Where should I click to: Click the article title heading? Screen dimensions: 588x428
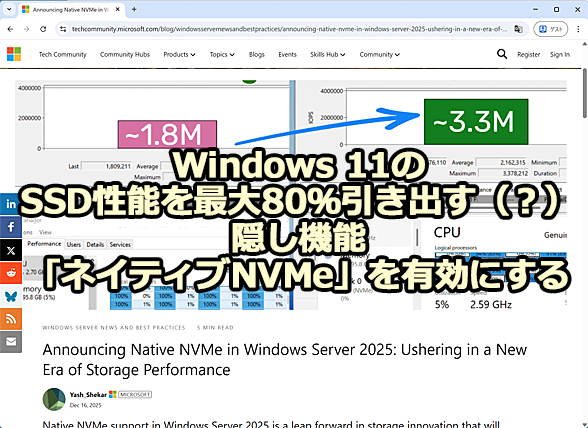pyautogui.click(x=285, y=360)
